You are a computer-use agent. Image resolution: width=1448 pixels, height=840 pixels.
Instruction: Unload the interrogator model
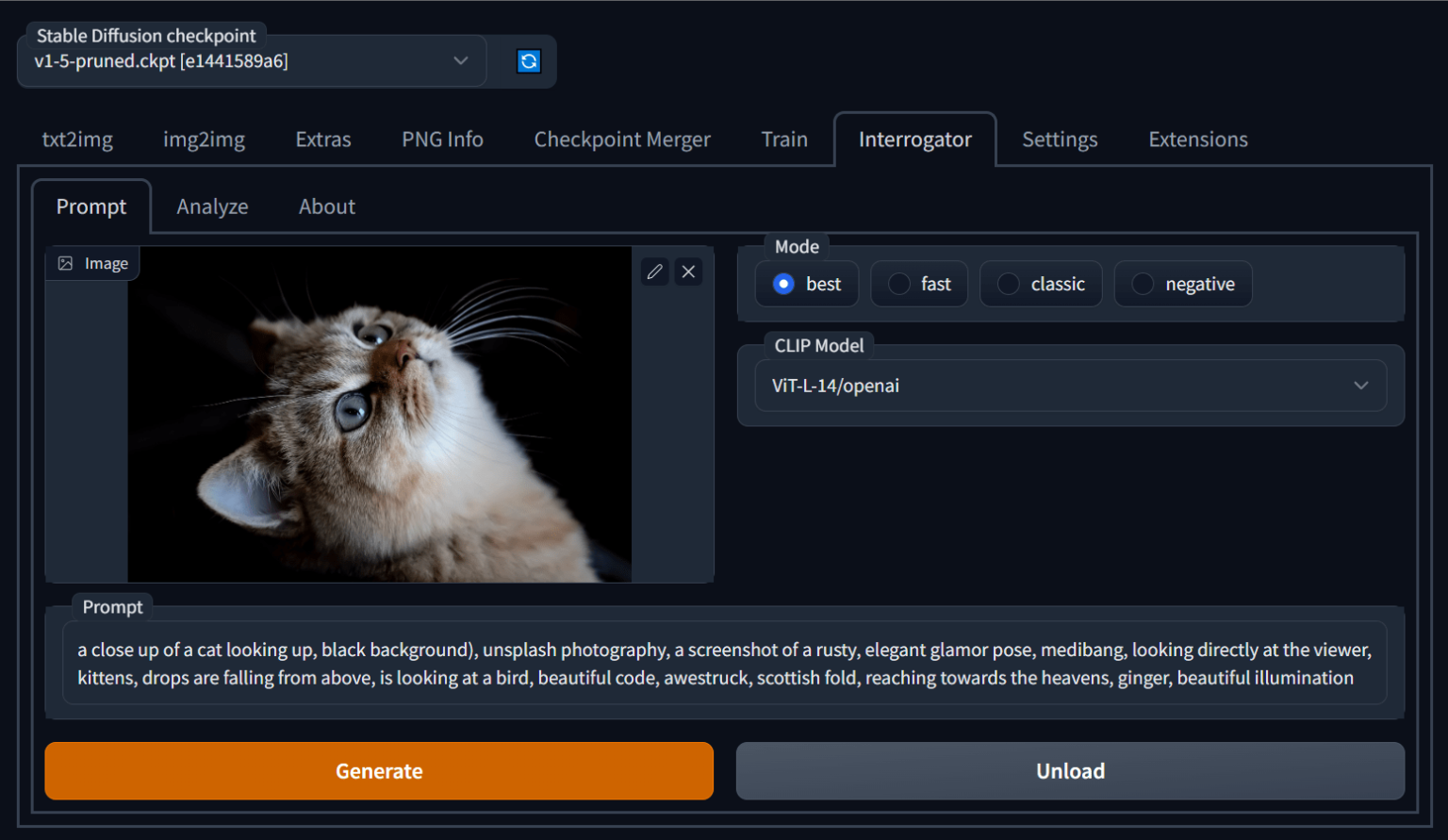[x=1070, y=770]
